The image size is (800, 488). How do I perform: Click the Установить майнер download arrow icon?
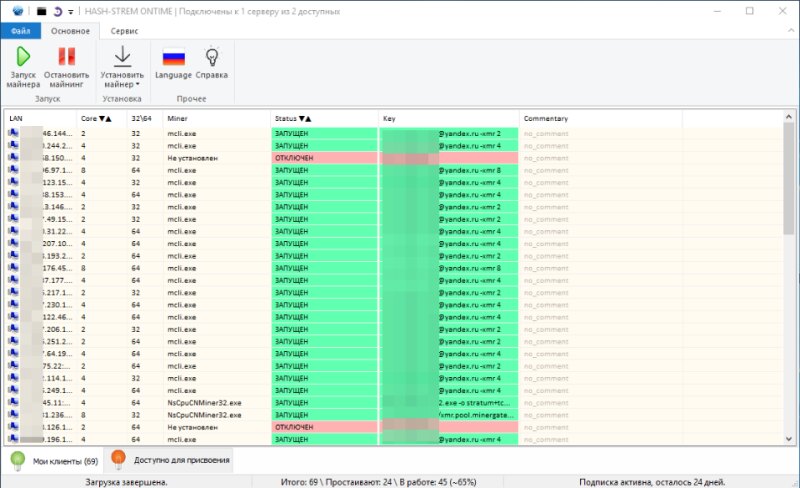pyautogui.click(x=123, y=57)
